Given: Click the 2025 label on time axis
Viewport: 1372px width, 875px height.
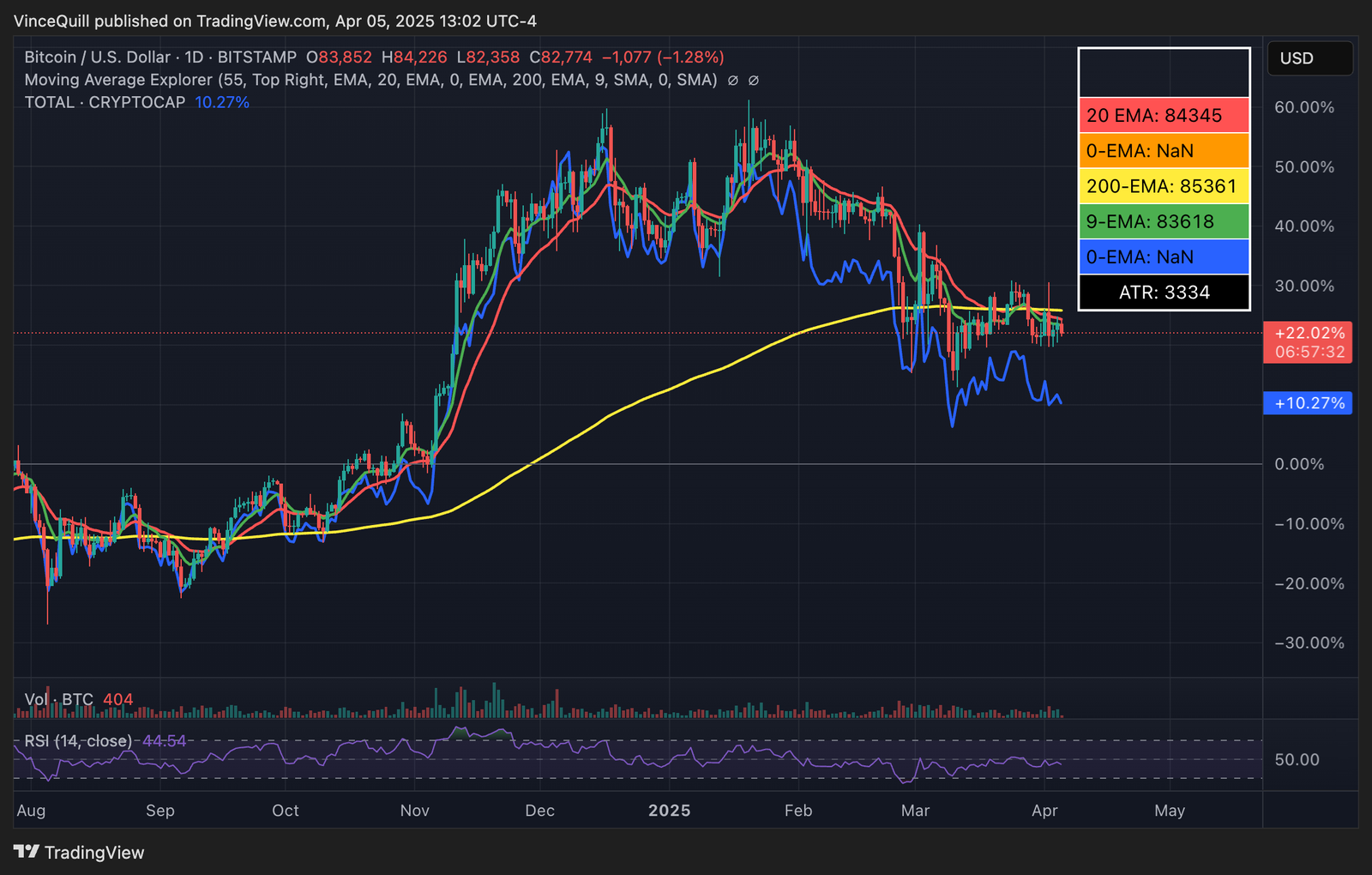Looking at the screenshot, I should (x=669, y=811).
